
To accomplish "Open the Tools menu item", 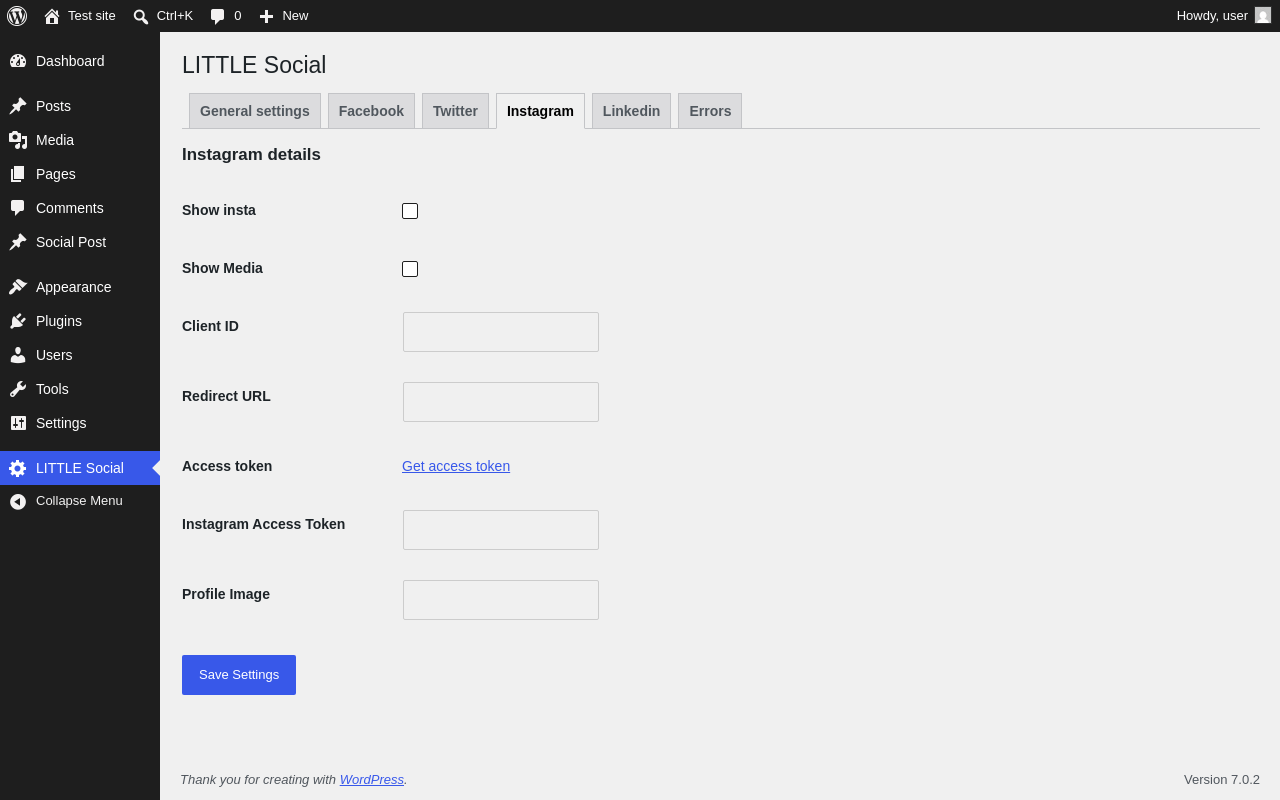I will (x=80, y=389).
